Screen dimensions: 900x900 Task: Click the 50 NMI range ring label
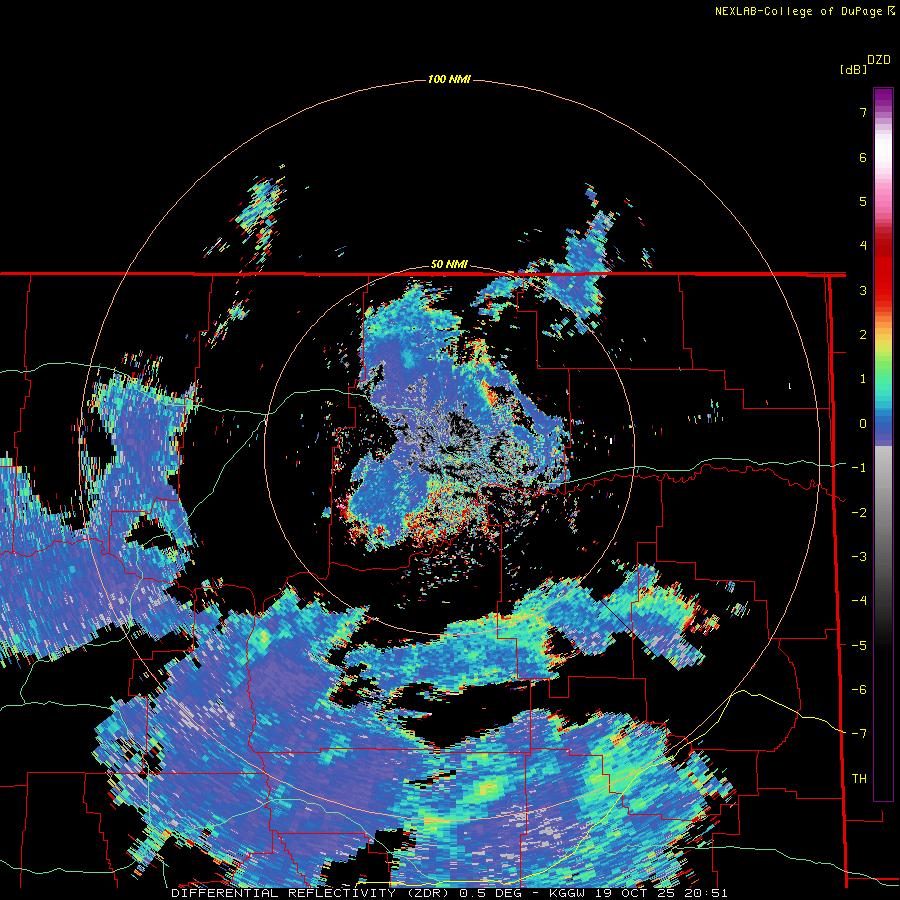click(449, 264)
